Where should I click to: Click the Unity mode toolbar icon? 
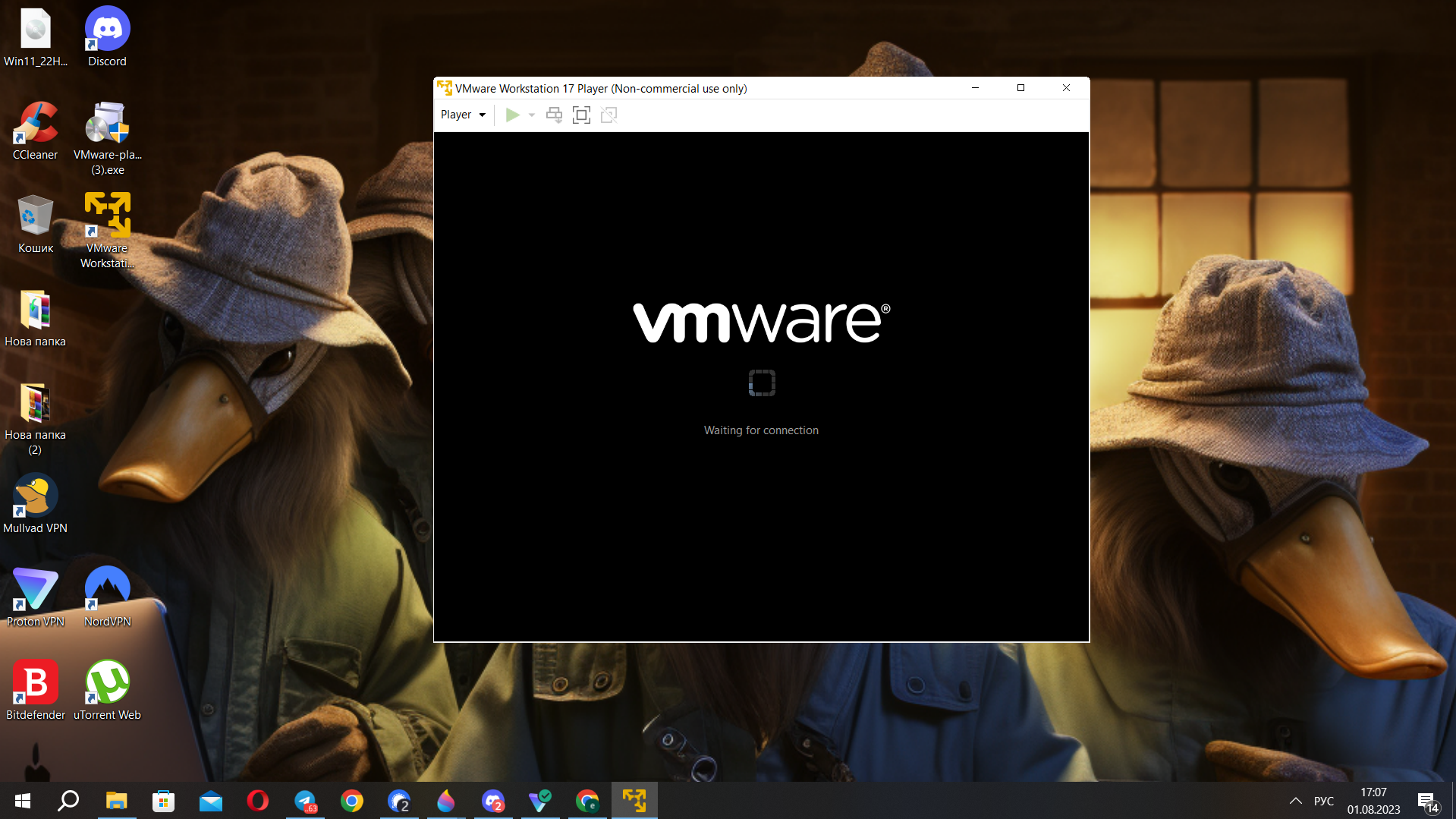(609, 115)
